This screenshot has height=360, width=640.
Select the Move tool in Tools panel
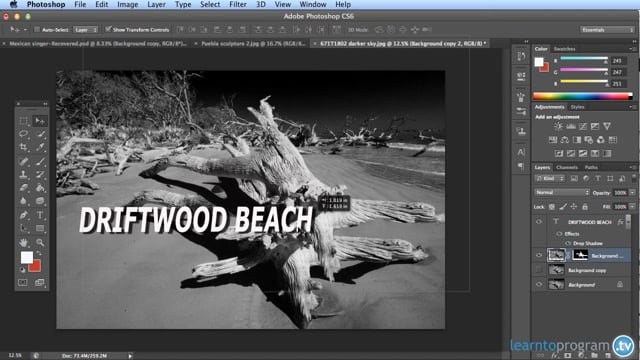point(40,121)
